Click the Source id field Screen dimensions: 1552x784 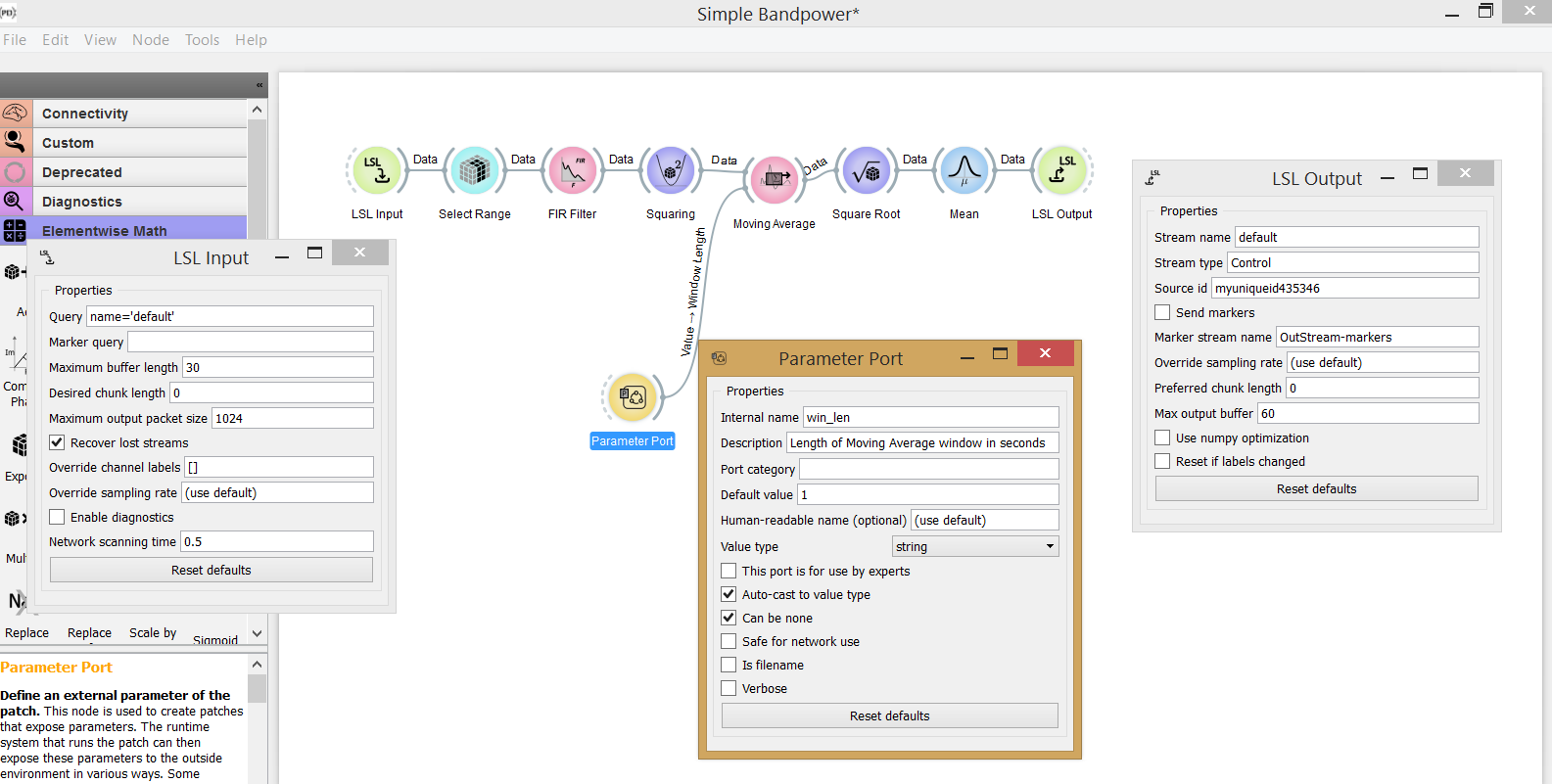[1345, 288]
